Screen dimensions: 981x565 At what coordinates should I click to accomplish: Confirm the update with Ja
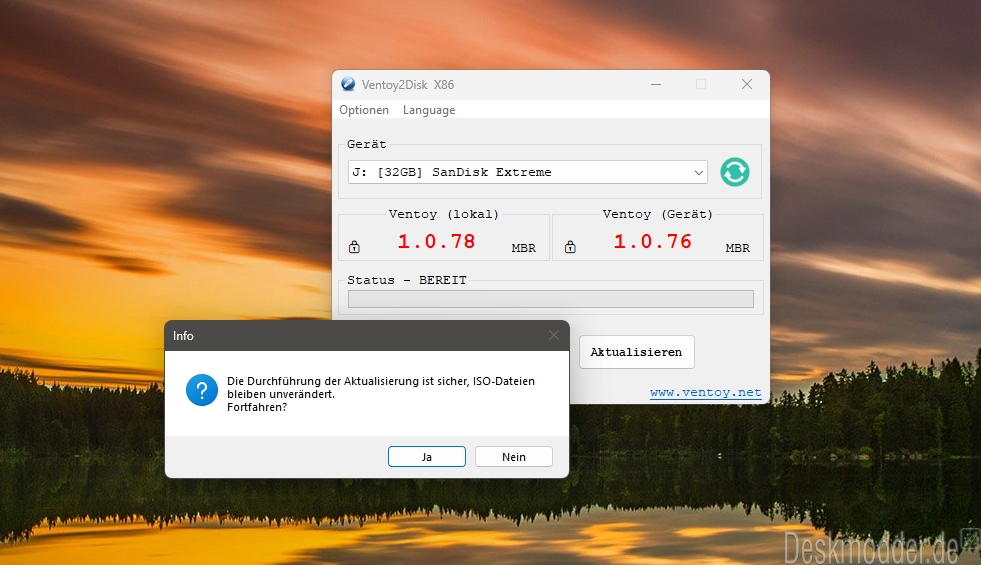(427, 457)
